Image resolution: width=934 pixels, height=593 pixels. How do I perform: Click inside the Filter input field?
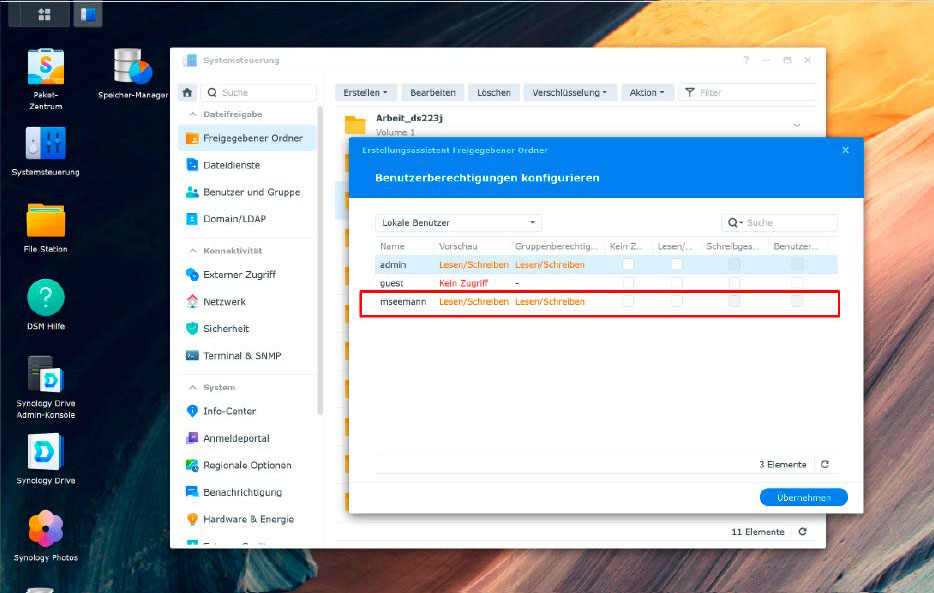click(x=740, y=91)
